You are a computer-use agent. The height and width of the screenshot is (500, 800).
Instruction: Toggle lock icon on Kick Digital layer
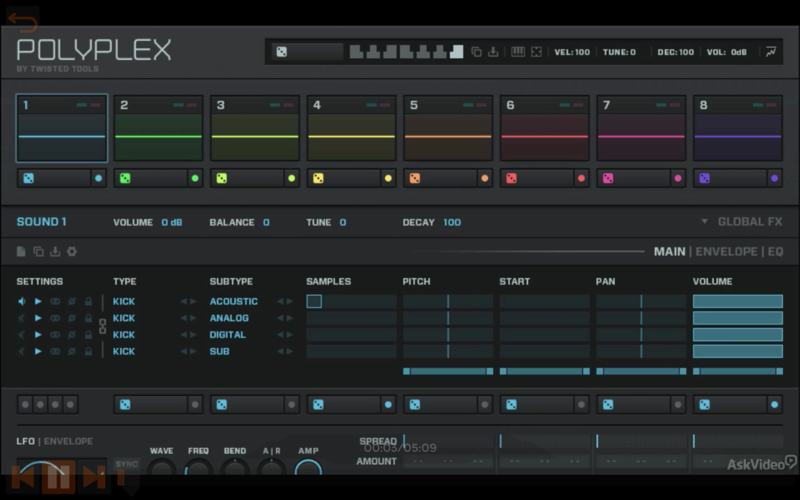pos(88,335)
